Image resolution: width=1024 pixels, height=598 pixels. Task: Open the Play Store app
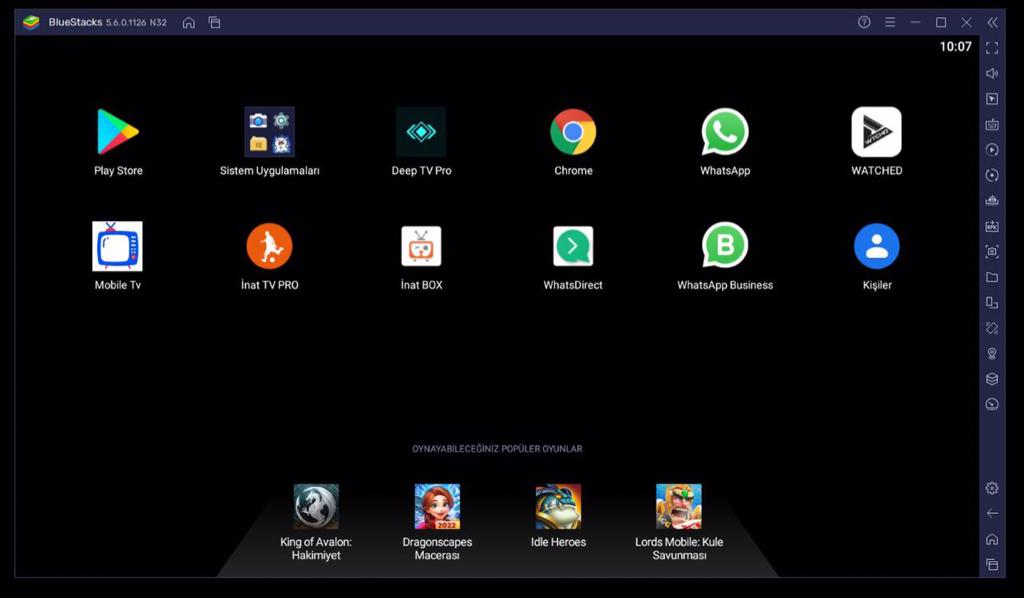(118, 132)
